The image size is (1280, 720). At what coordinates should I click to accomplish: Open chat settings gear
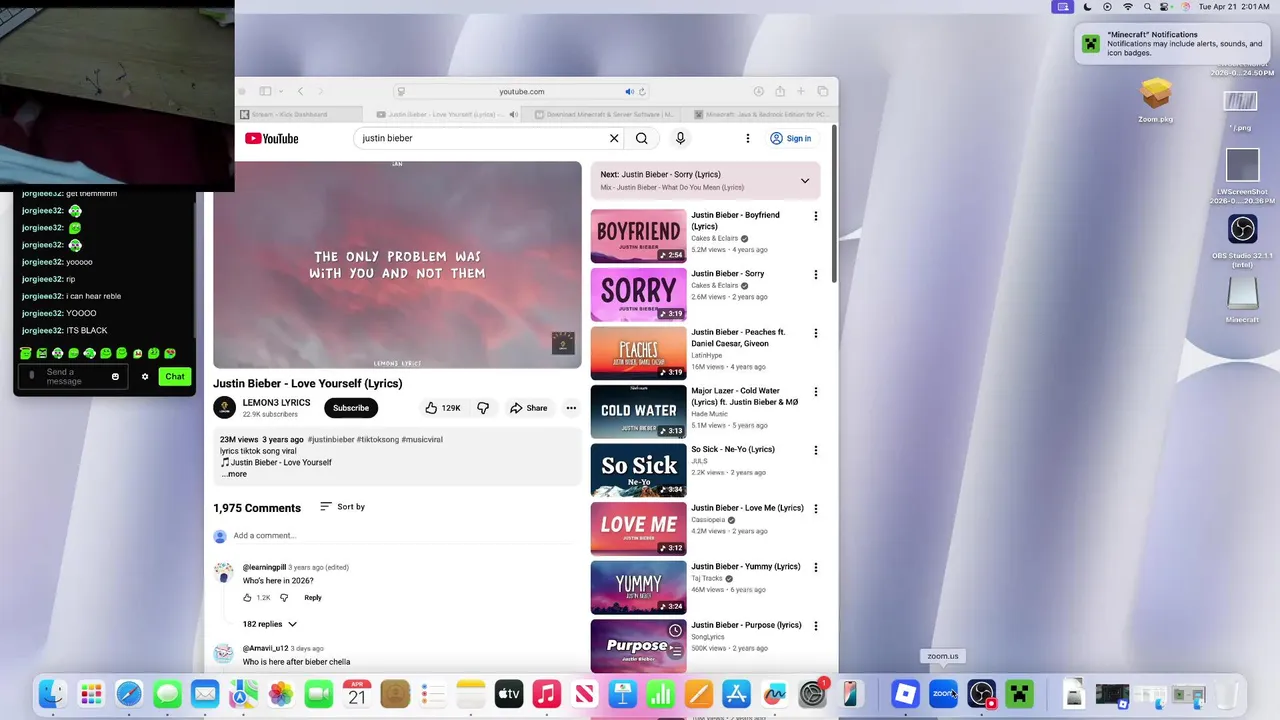click(145, 377)
